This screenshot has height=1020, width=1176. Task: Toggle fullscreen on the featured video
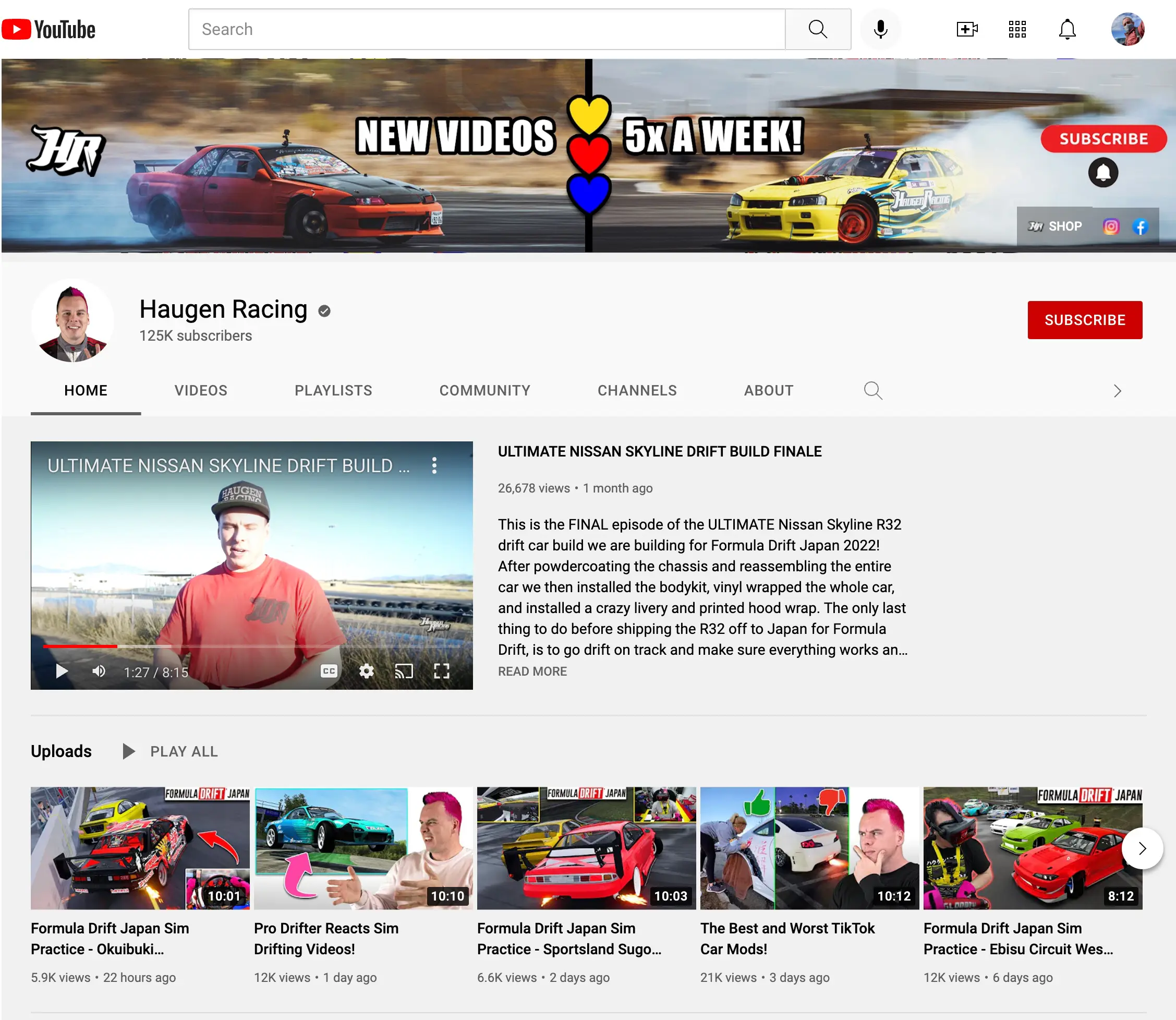(442, 671)
